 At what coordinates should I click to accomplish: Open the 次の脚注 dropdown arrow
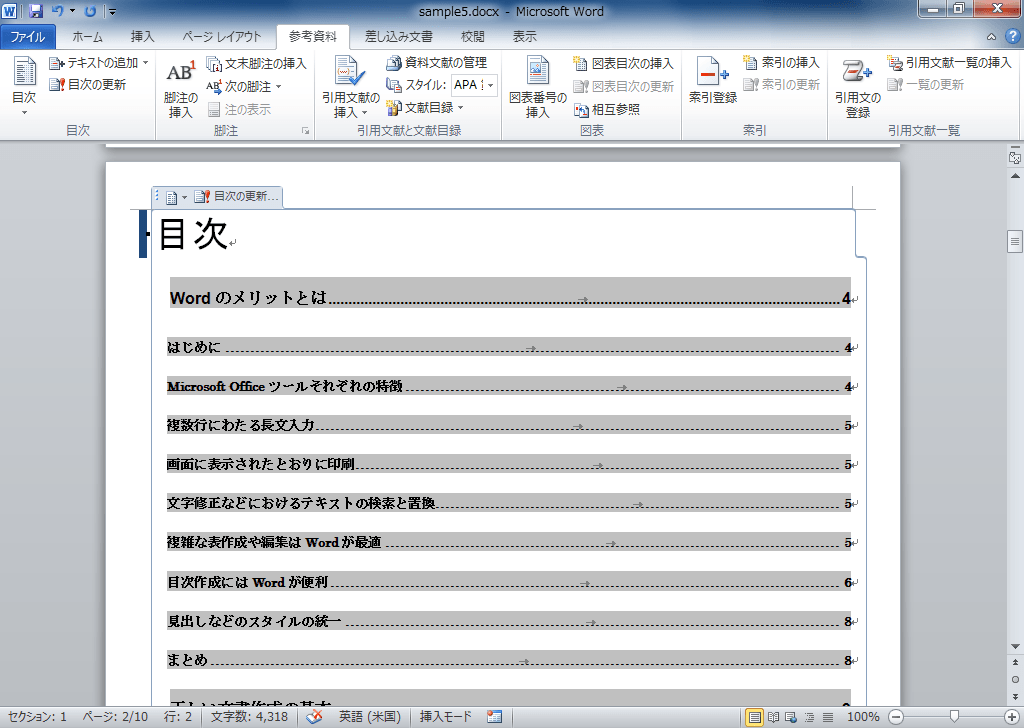279,86
